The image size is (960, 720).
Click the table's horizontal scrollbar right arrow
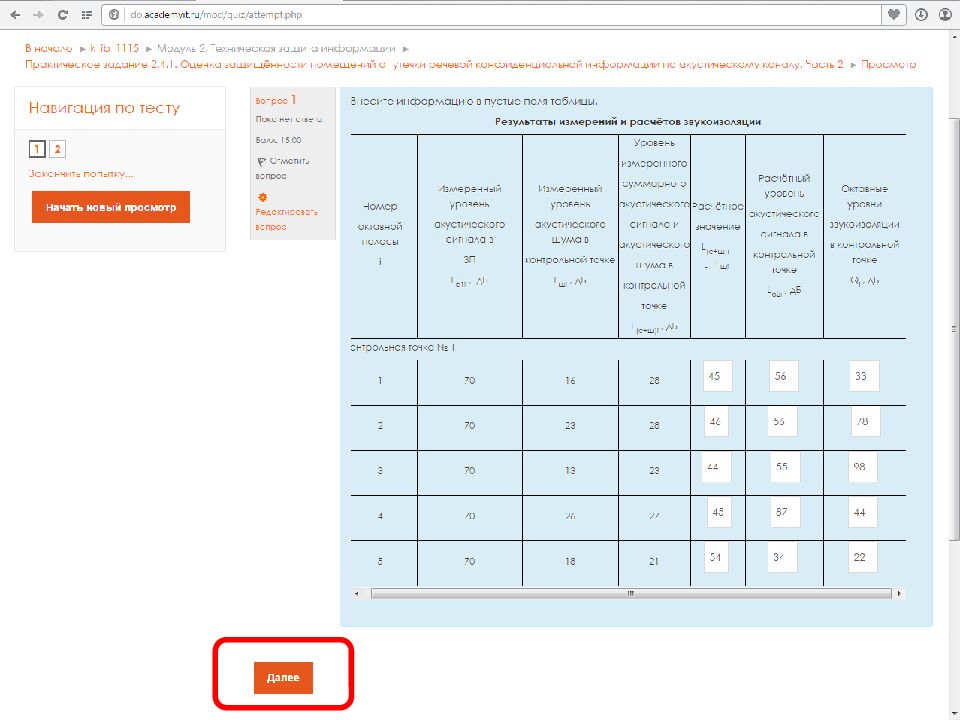click(x=900, y=592)
